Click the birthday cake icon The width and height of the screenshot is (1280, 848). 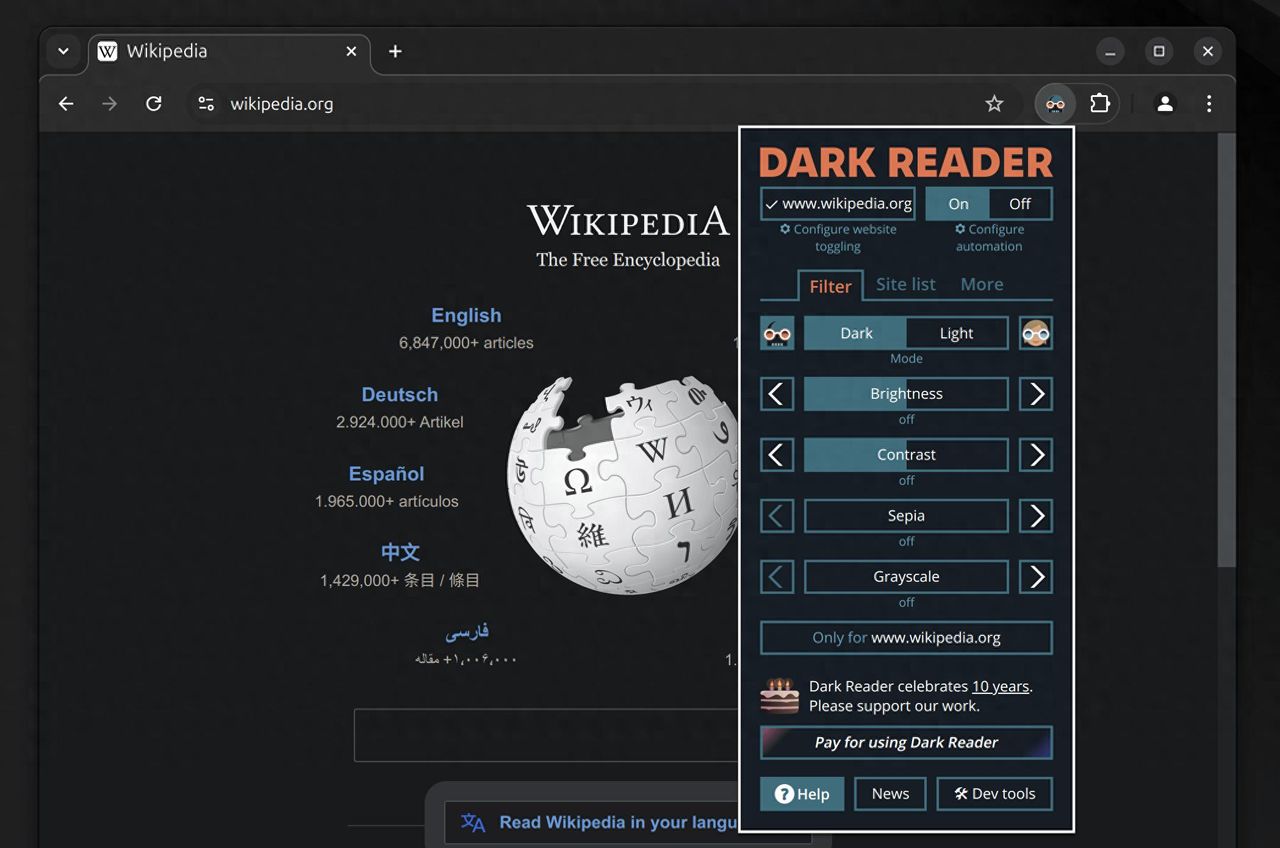[780, 695]
